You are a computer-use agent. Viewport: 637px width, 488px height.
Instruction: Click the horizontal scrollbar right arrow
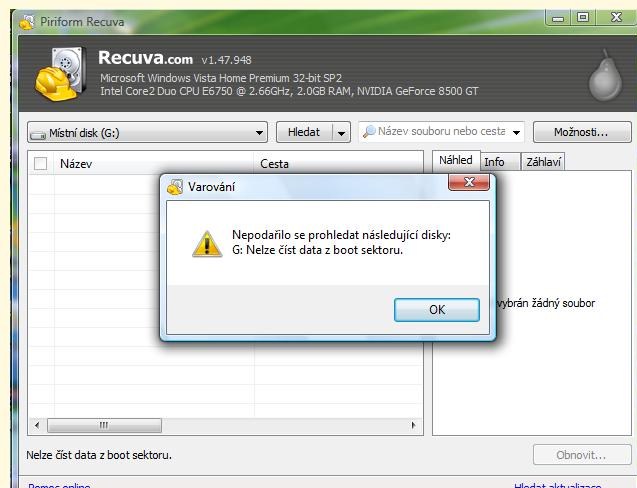414,425
